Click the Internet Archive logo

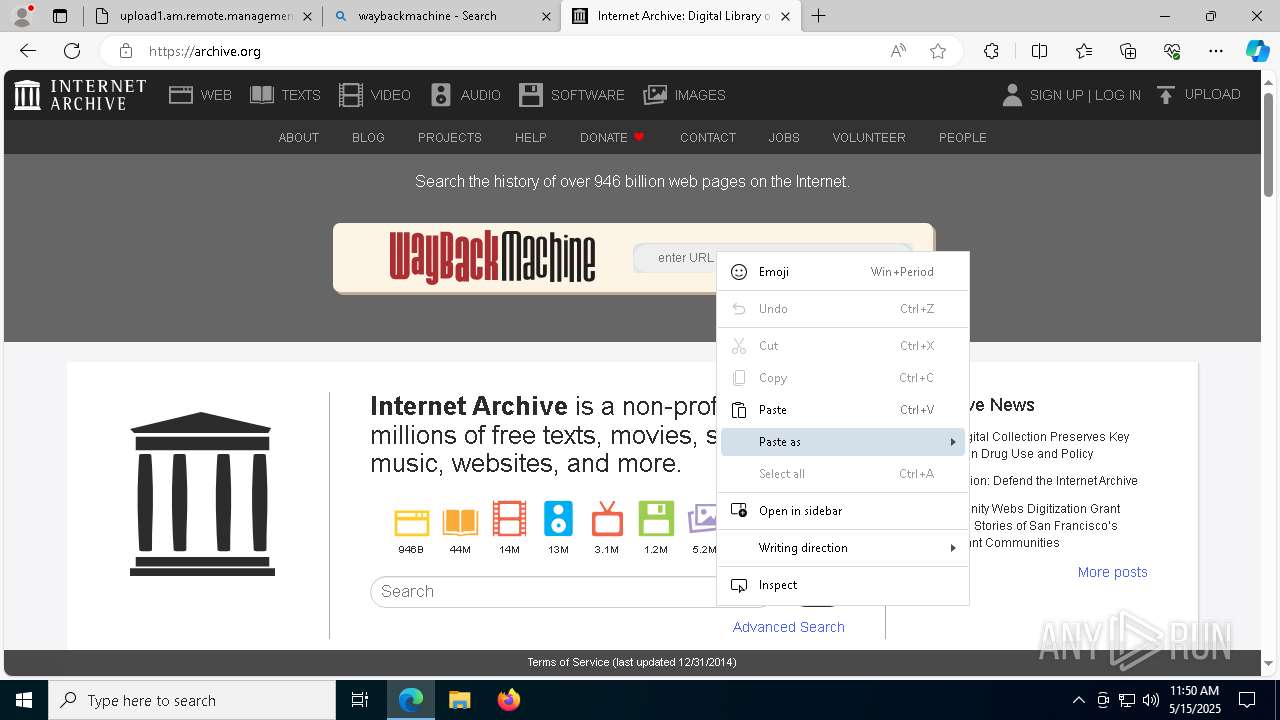tap(80, 95)
